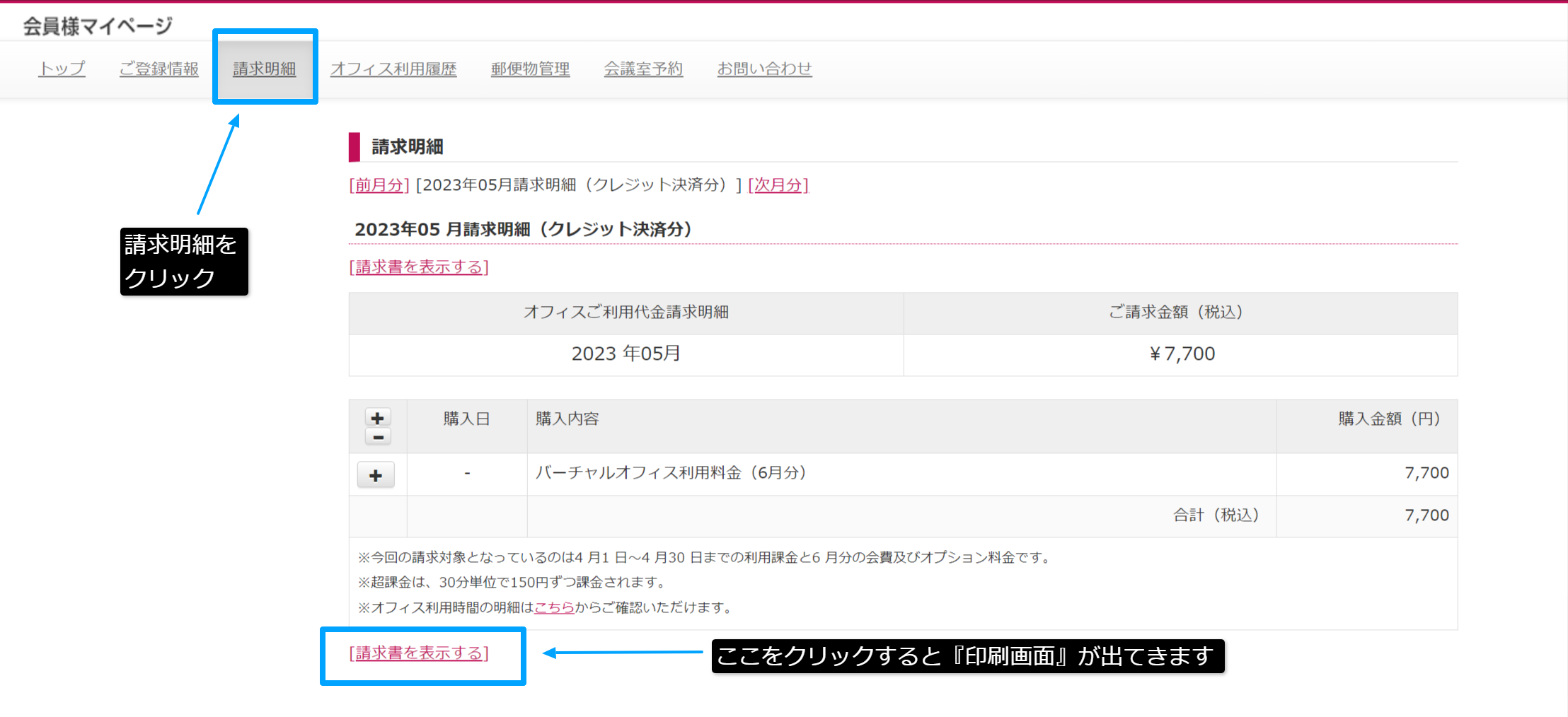Viewport: 1568px width, 717px height.
Task: Go to 次月分 billing statement
Action: tap(778, 185)
